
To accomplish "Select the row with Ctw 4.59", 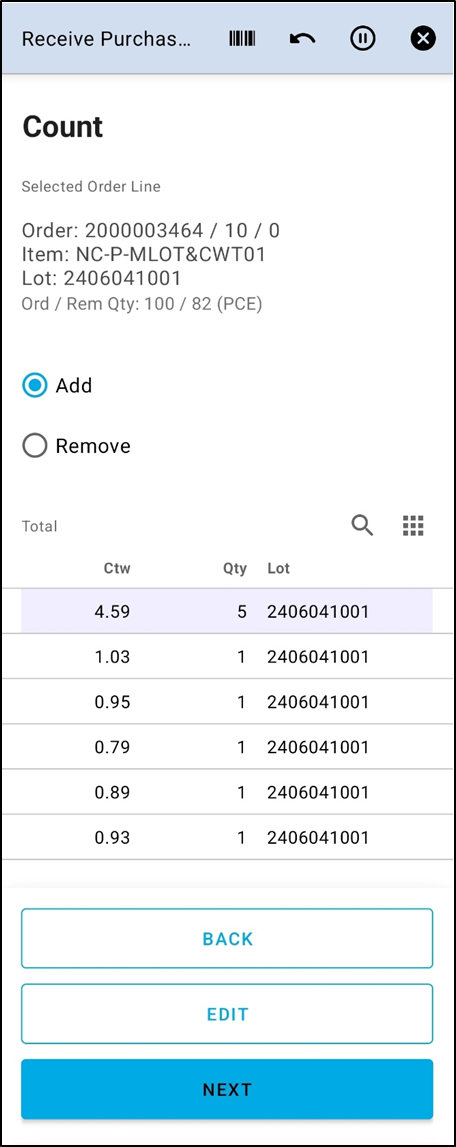I will [227, 612].
